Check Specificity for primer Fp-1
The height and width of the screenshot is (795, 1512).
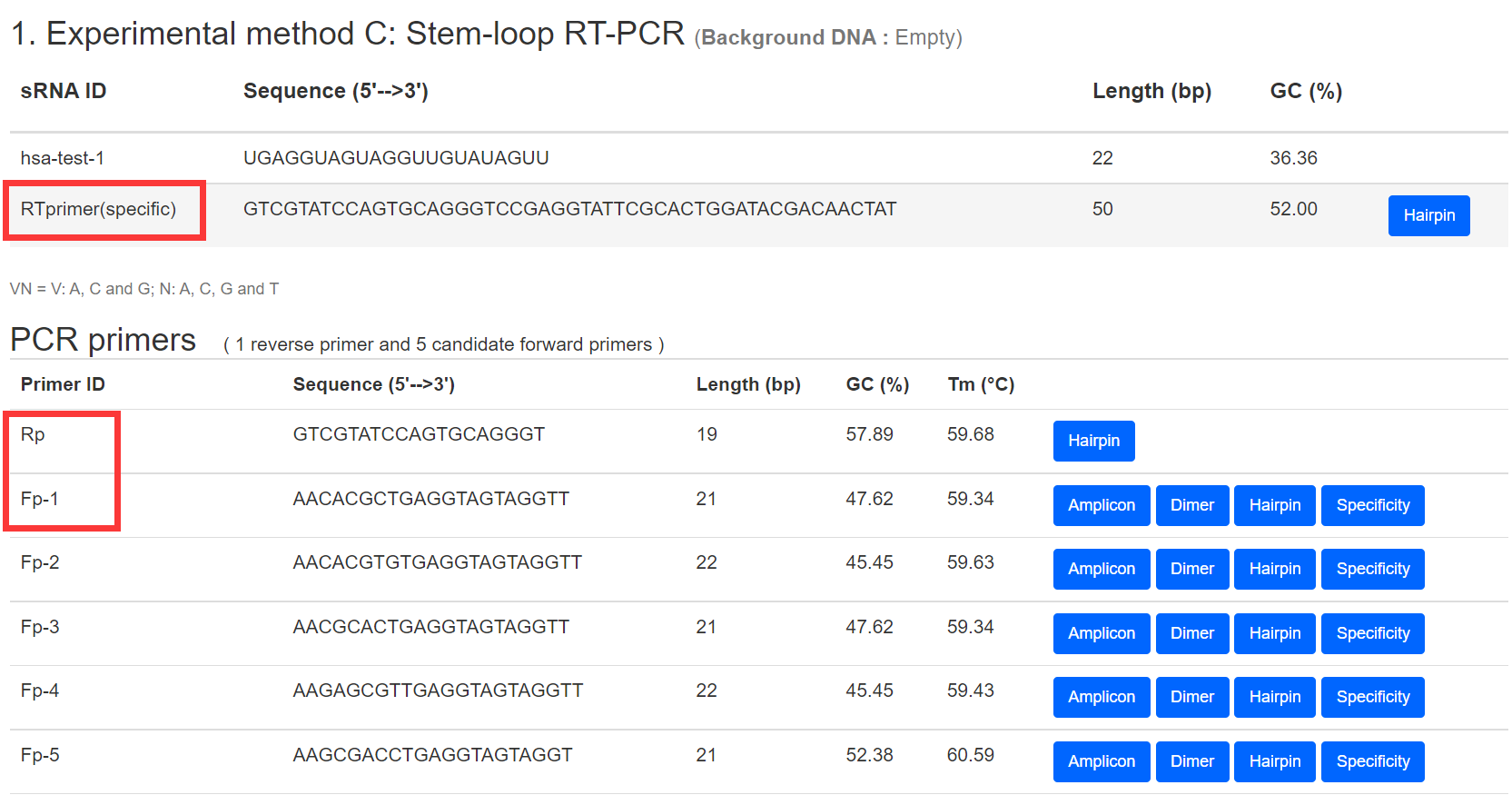pyautogui.click(x=1373, y=505)
